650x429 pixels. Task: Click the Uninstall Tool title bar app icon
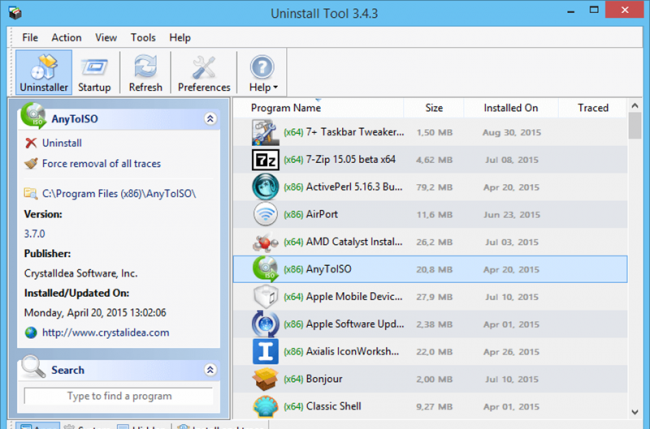click(15, 13)
